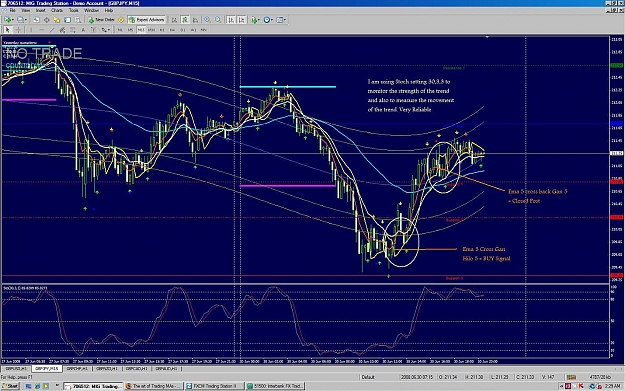Open the File menu
Image resolution: width=625 pixels, height=391 pixels.
(x=13, y=10)
